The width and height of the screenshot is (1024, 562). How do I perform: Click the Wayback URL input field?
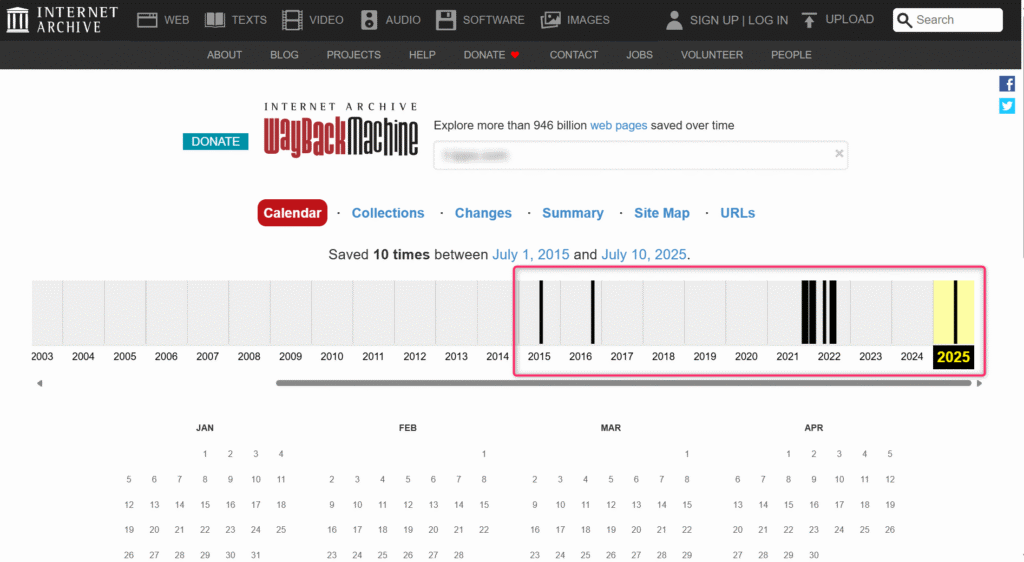pos(640,155)
